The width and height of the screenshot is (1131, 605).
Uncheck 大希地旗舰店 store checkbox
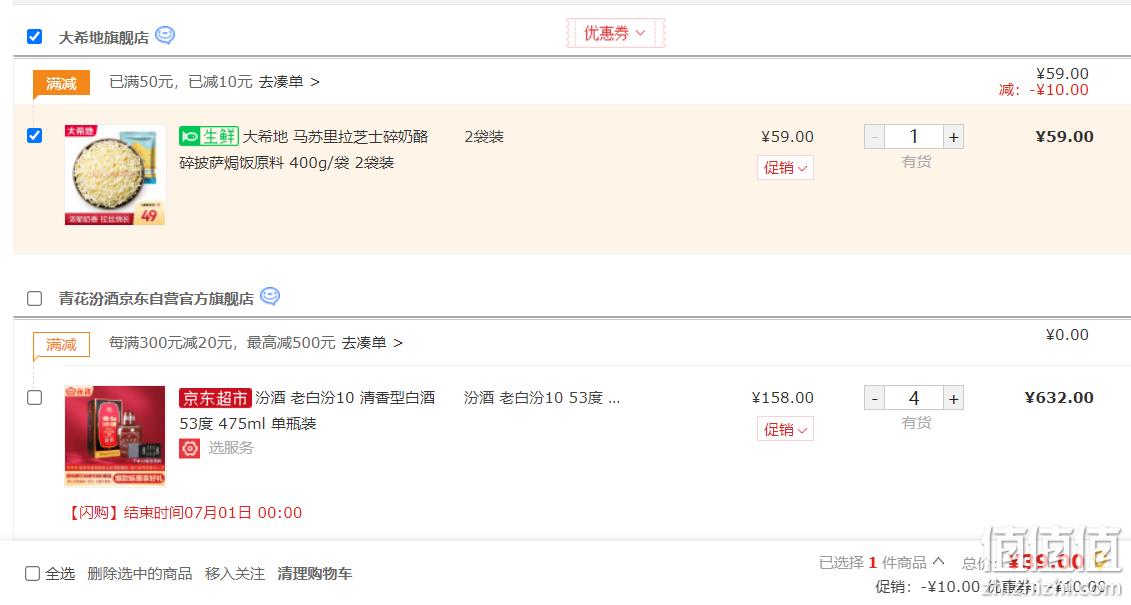point(34,36)
